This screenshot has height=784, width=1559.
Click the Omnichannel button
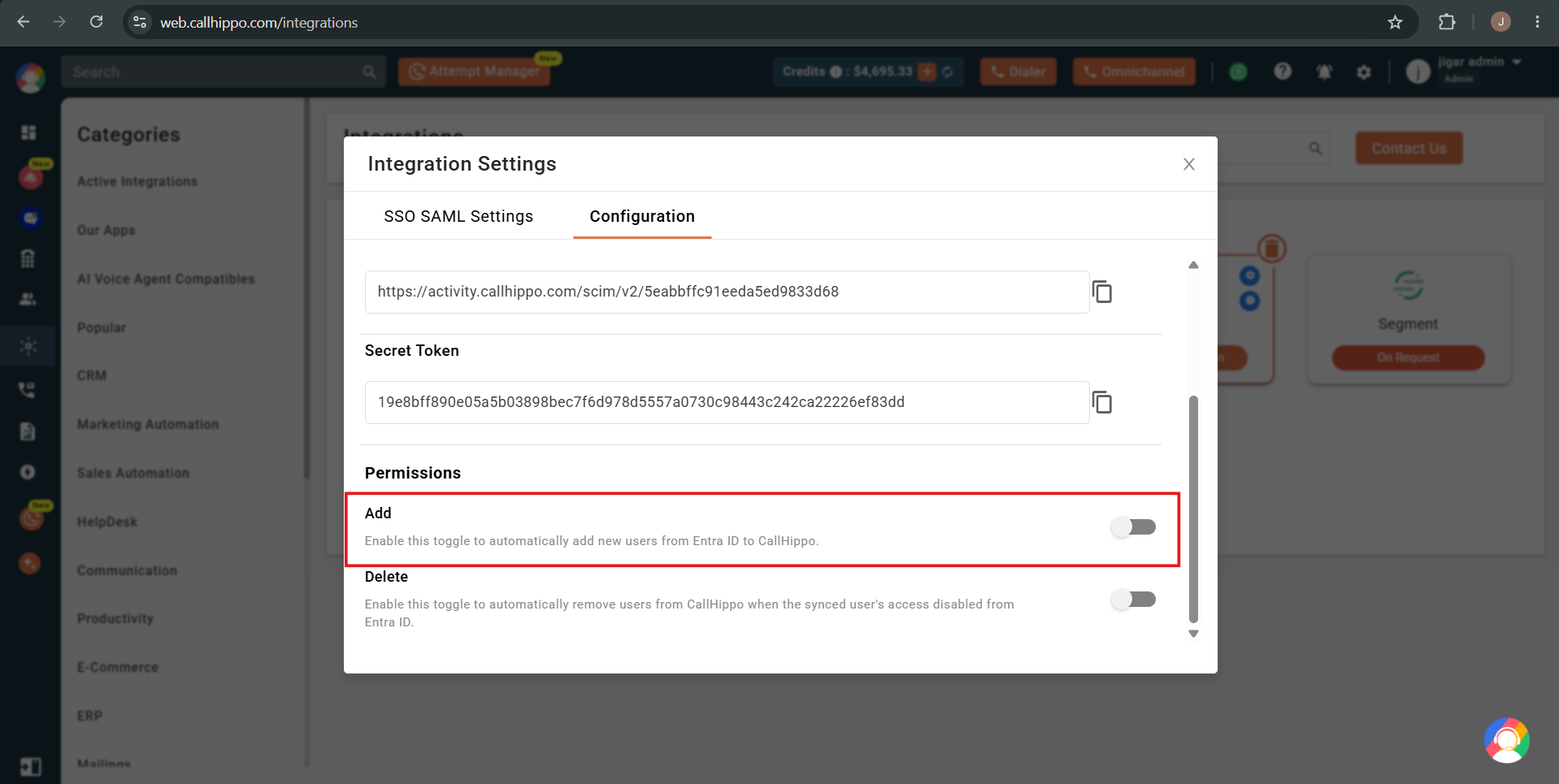1134,71
